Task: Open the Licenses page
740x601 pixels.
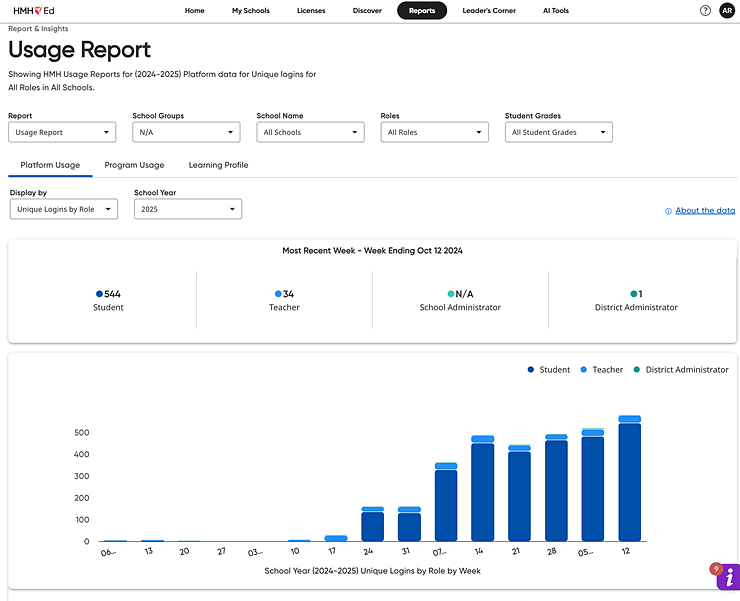Action: (311, 10)
